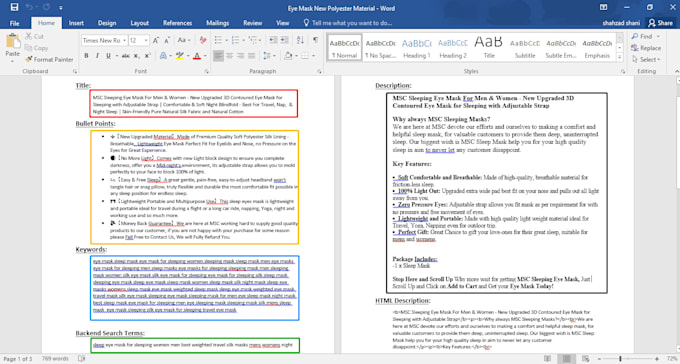Increase paragraph indent
The image size is (680, 364).
pos(284,40)
